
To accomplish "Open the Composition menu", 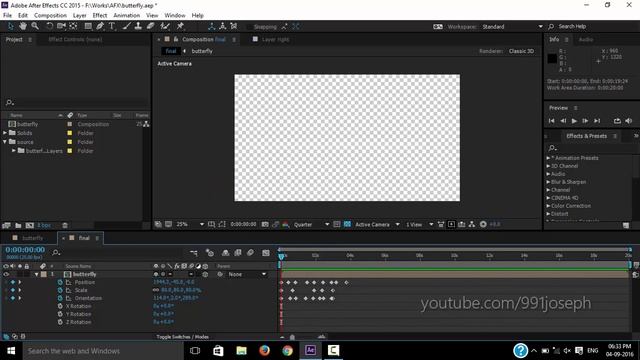I will click(x=50, y=16).
